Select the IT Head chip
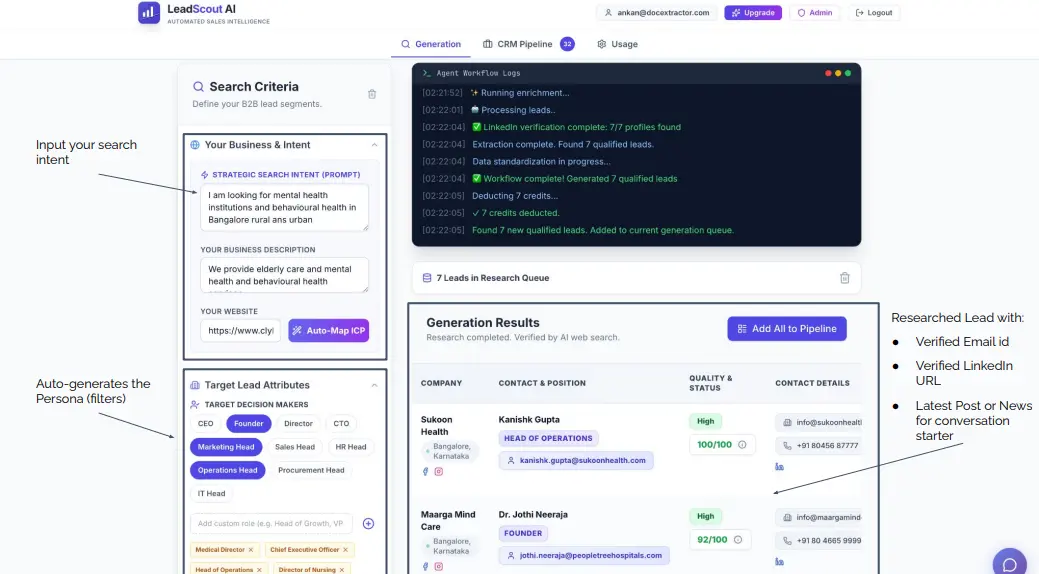The height and width of the screenshot is (574, 1039). point(211,493)
